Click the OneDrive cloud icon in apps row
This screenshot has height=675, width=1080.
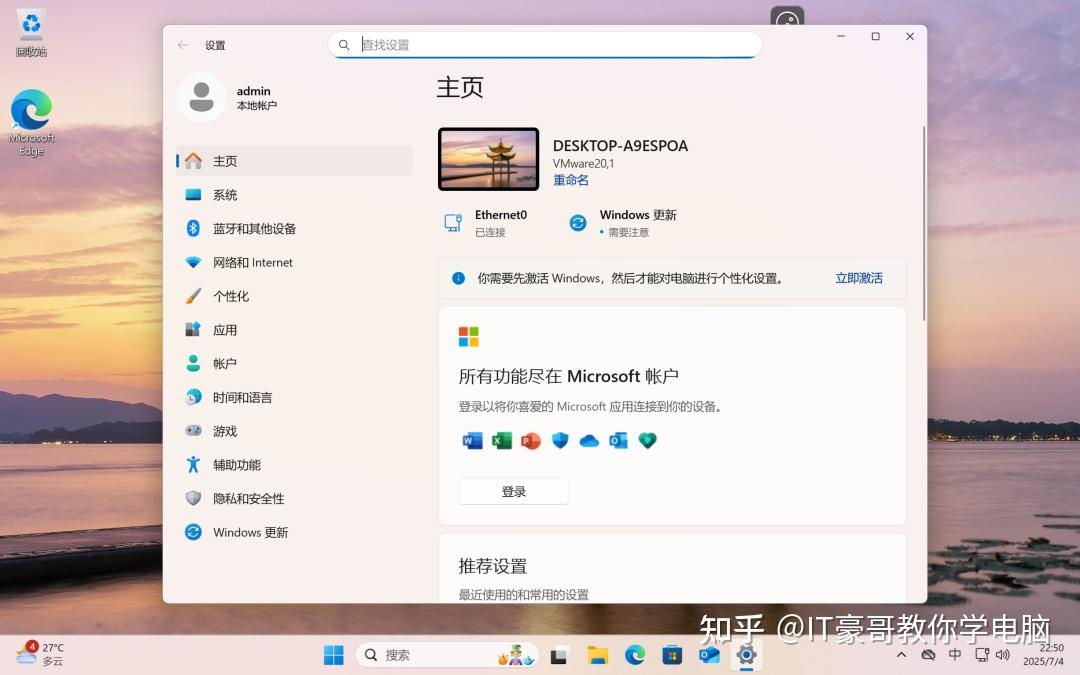[x=589, y=440]
